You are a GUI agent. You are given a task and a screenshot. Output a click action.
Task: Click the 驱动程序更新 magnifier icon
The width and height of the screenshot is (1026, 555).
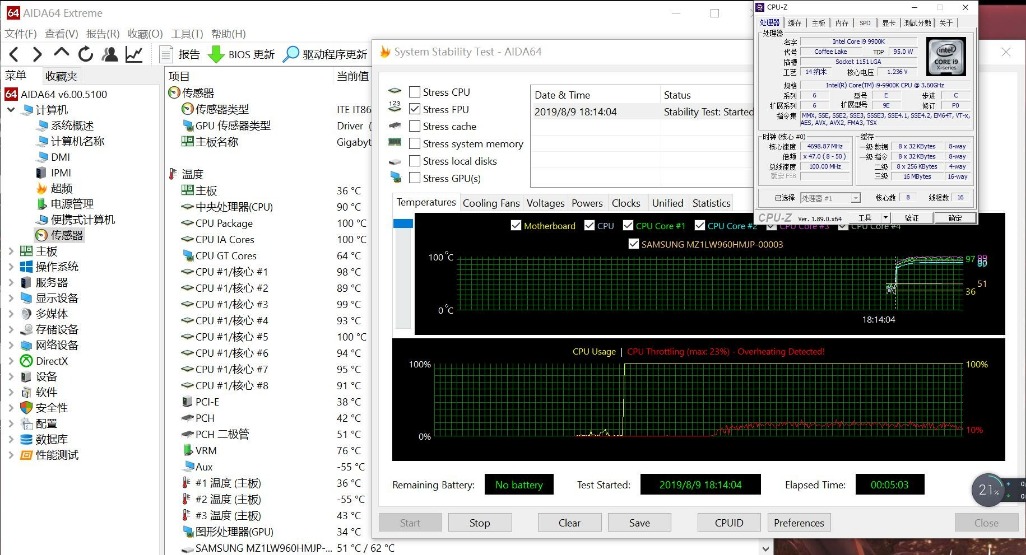tap(291, 54)
